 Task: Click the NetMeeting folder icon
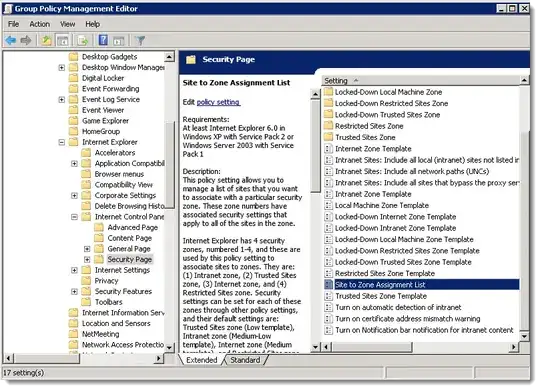tap(73, 334)
